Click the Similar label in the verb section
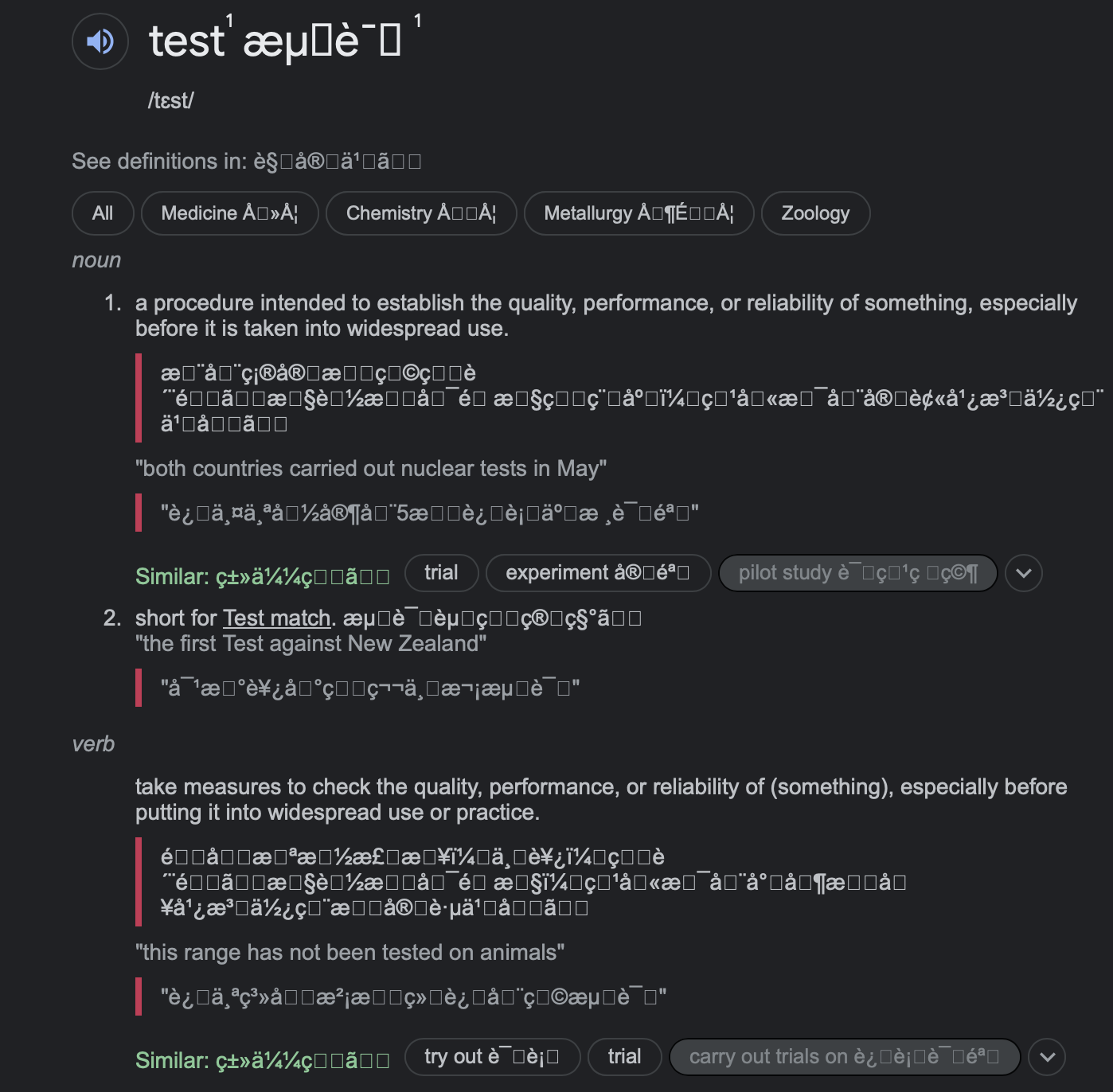1113x1092 pixels. tap(170, 1059)
